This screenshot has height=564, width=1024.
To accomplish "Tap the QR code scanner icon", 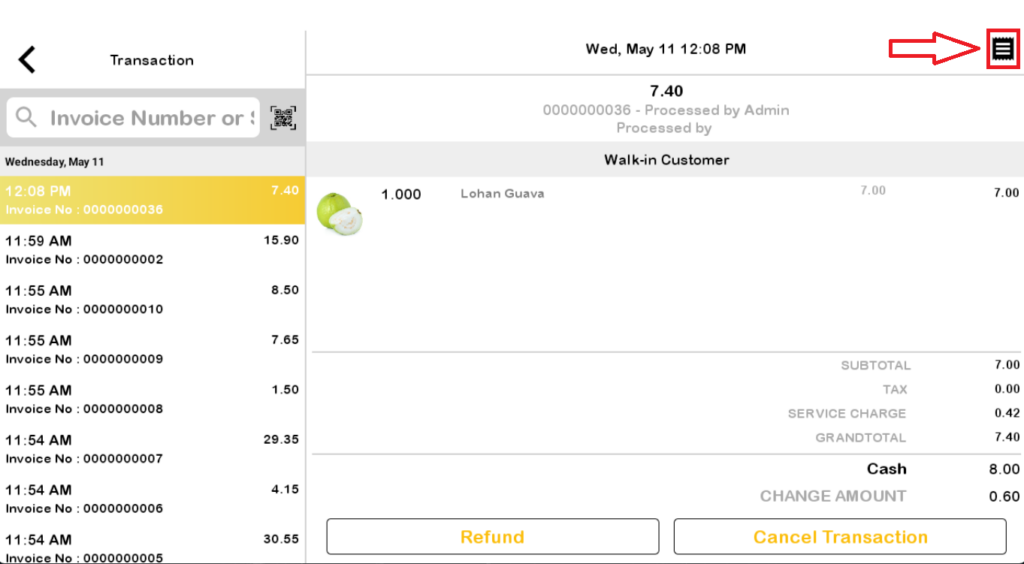I will [x=283, y=118].
